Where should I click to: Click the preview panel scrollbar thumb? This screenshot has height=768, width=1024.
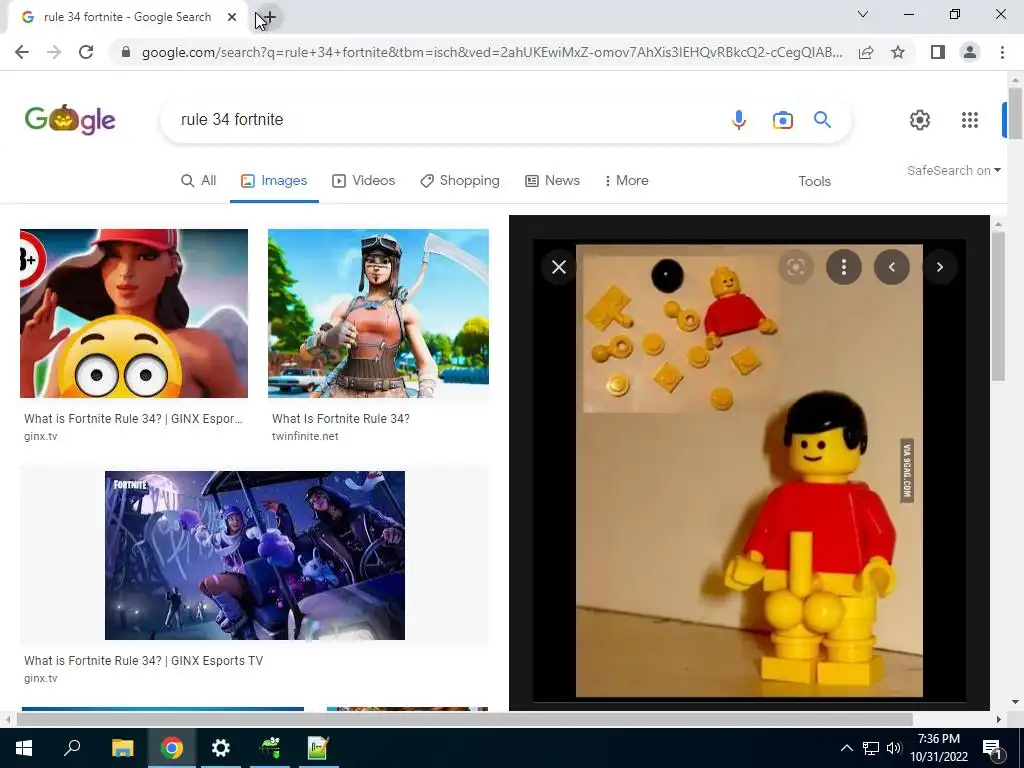coord(998,306)
